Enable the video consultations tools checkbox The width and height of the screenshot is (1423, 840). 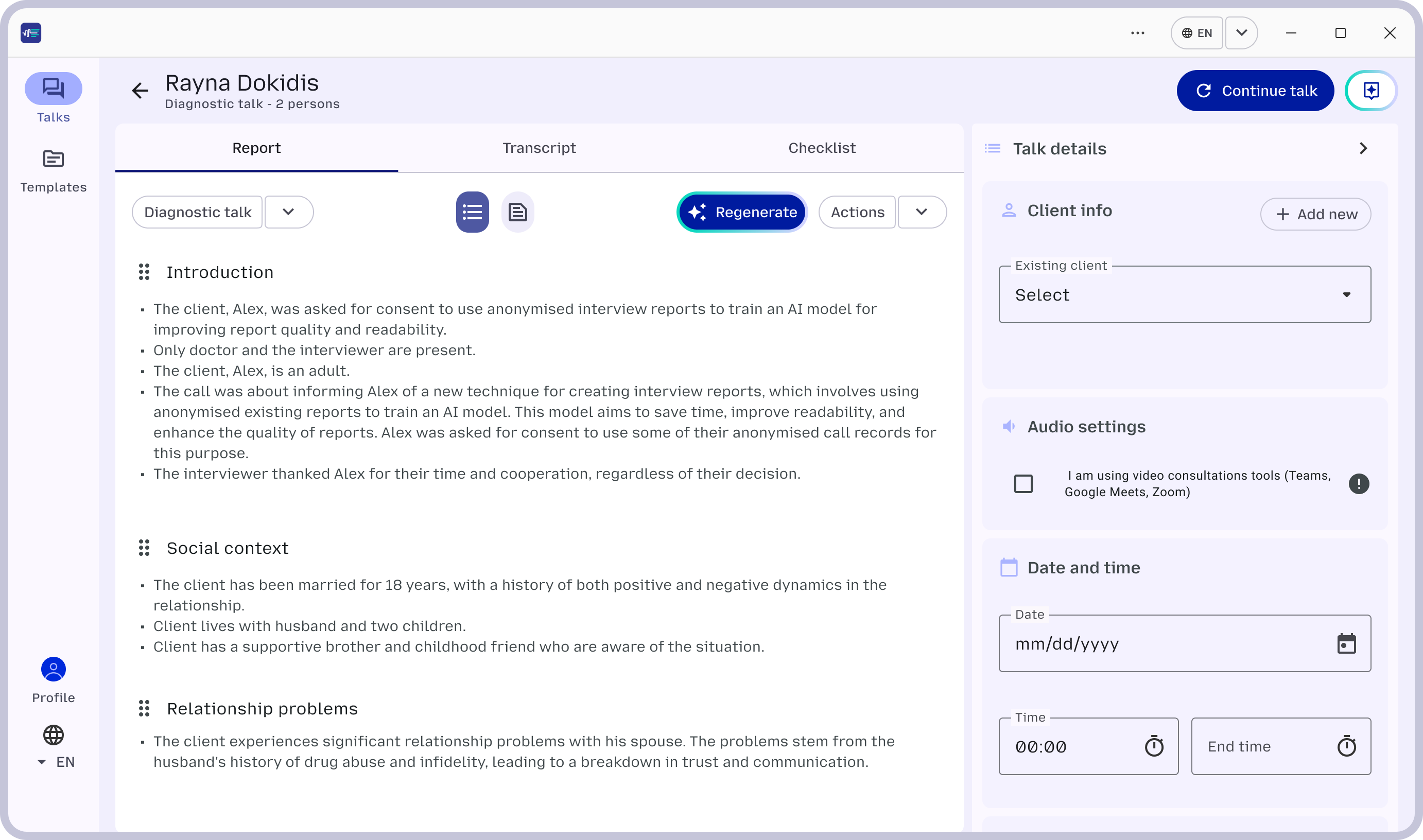(1023, 484)
